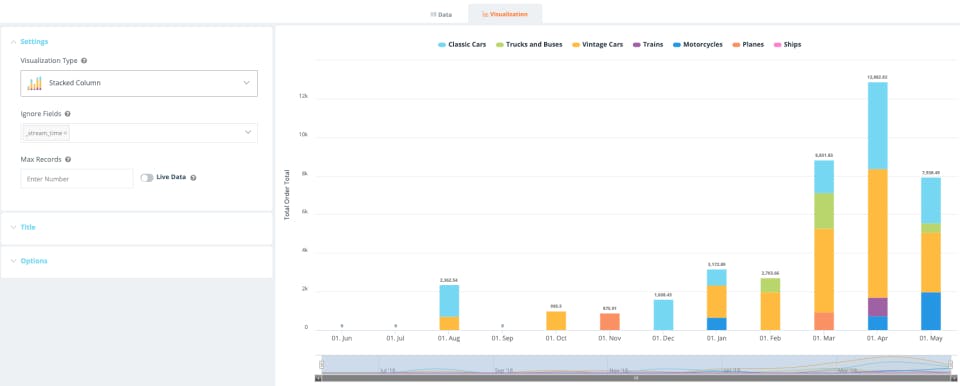The height and width of the screenshot is (386, 960).
Task: Click the help icon beside Visualization Type
Action: tap(84, 61)
